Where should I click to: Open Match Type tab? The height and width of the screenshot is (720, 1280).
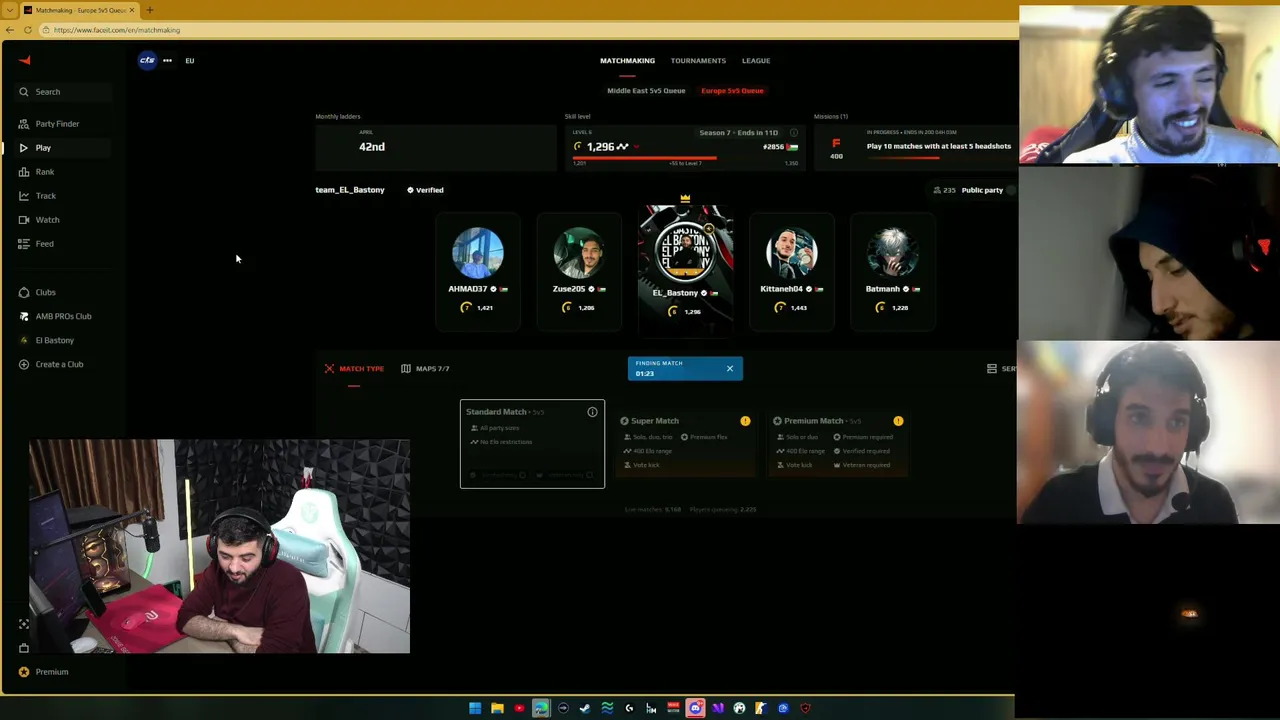(354, 369)
